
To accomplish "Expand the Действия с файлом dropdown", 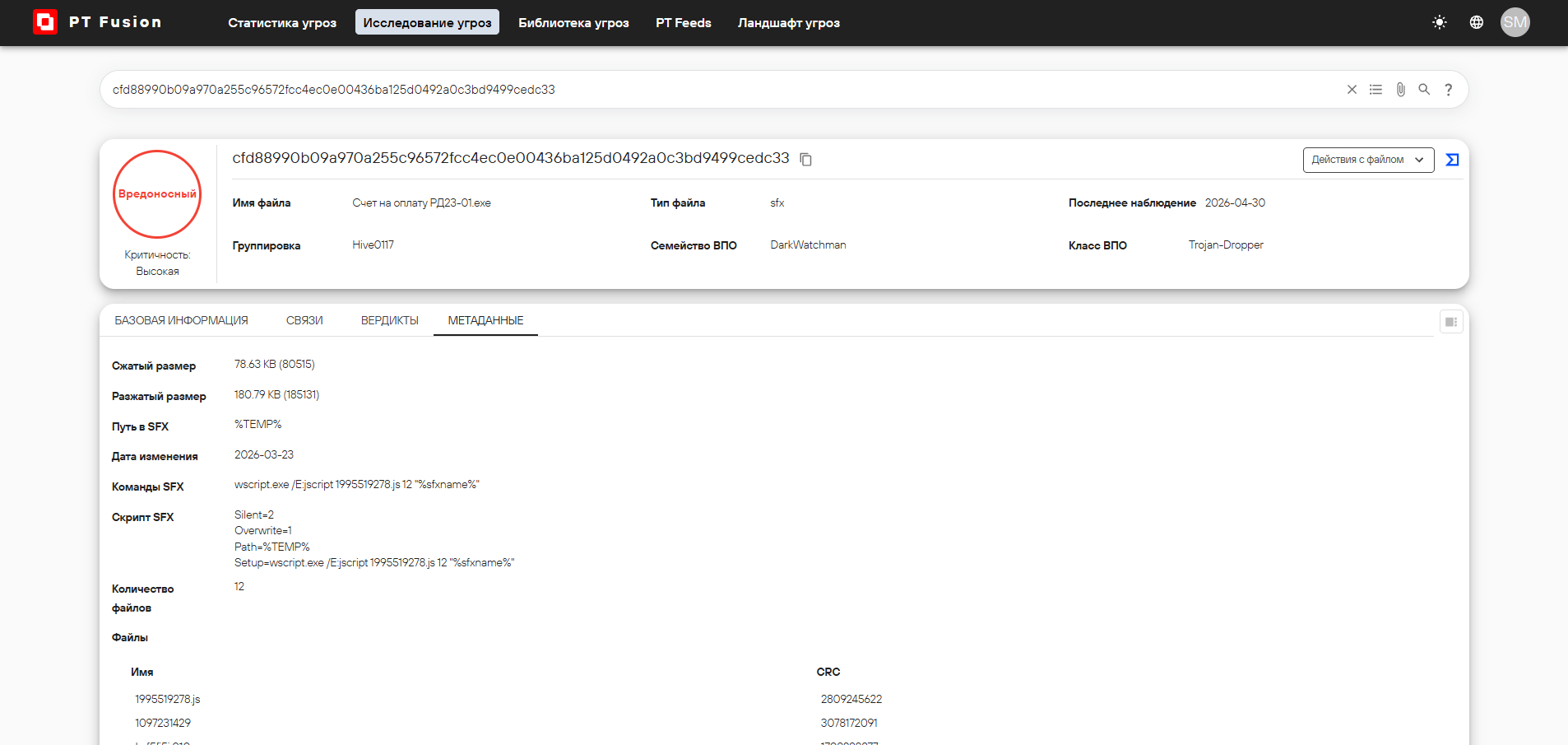I will (1368, 160).
